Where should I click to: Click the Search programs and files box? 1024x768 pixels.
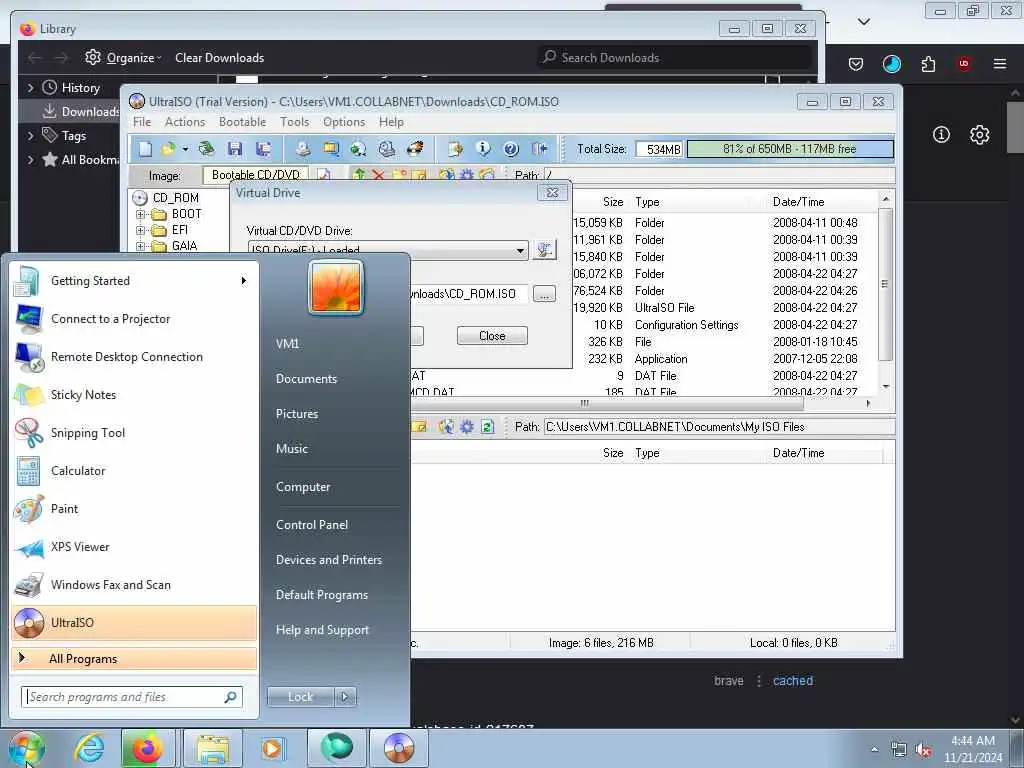click(131, 697)
